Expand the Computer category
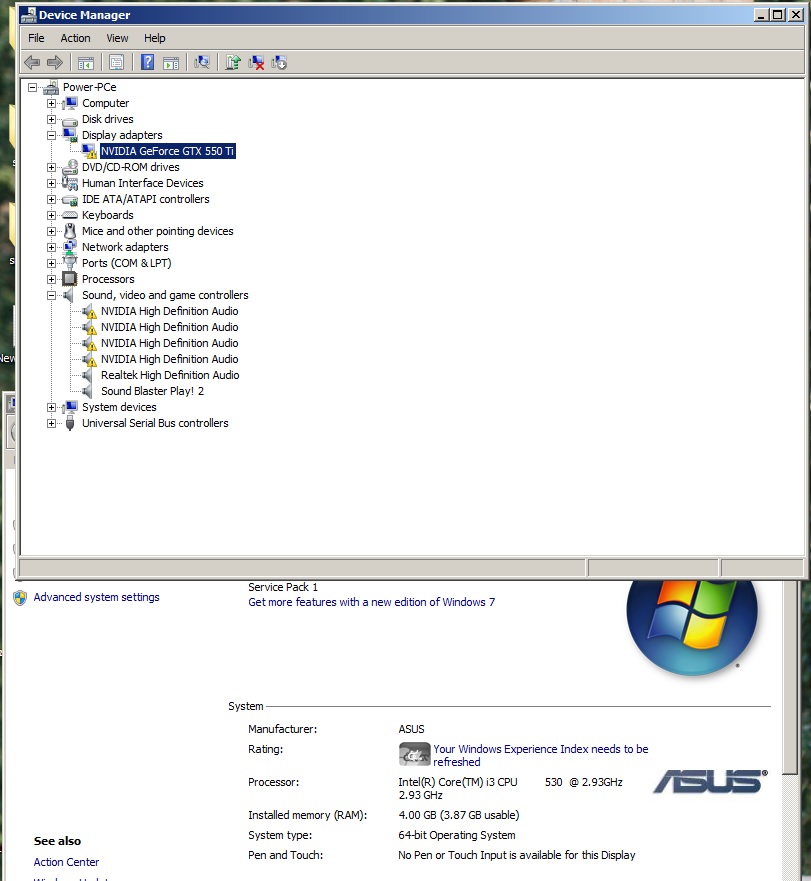 point(52,103)
